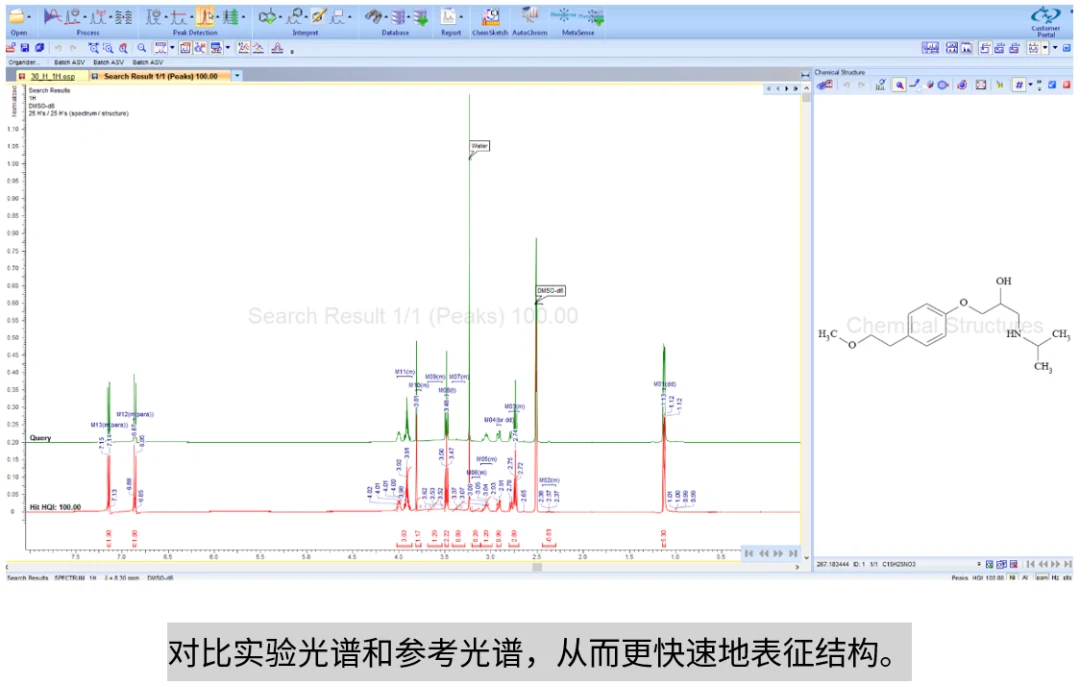Click the first Process spectrum icon
This screenshot has height=685, width=1080.
click(52, 17)
